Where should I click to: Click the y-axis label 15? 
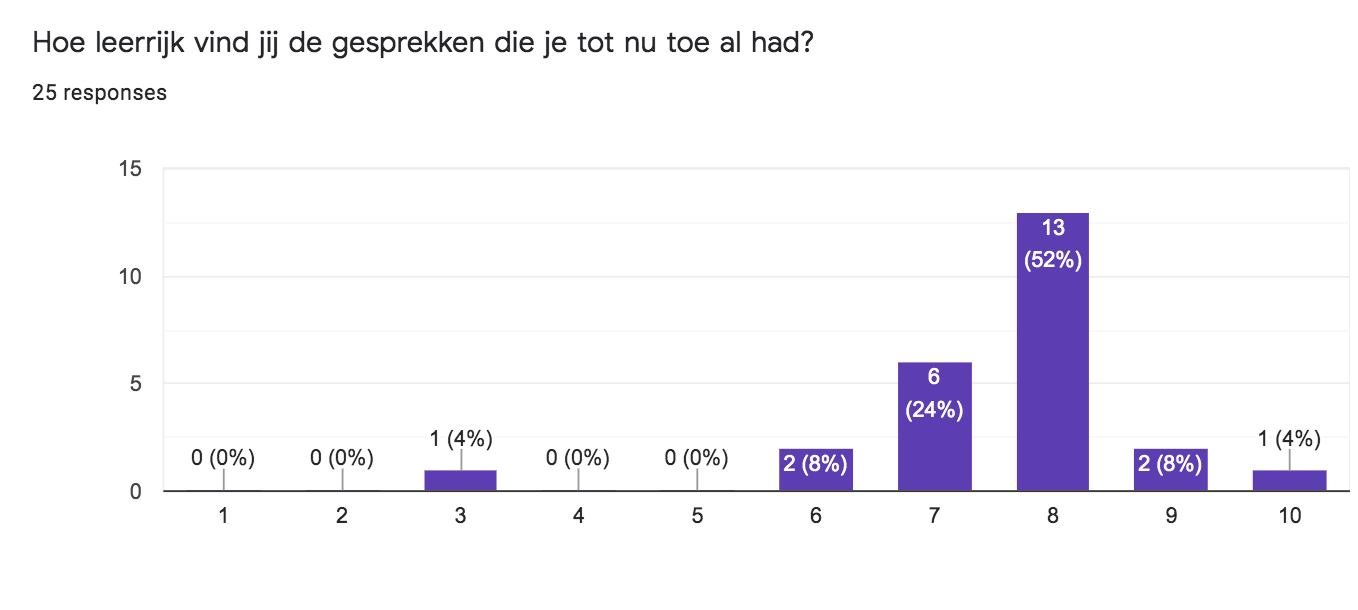[131, 169]
